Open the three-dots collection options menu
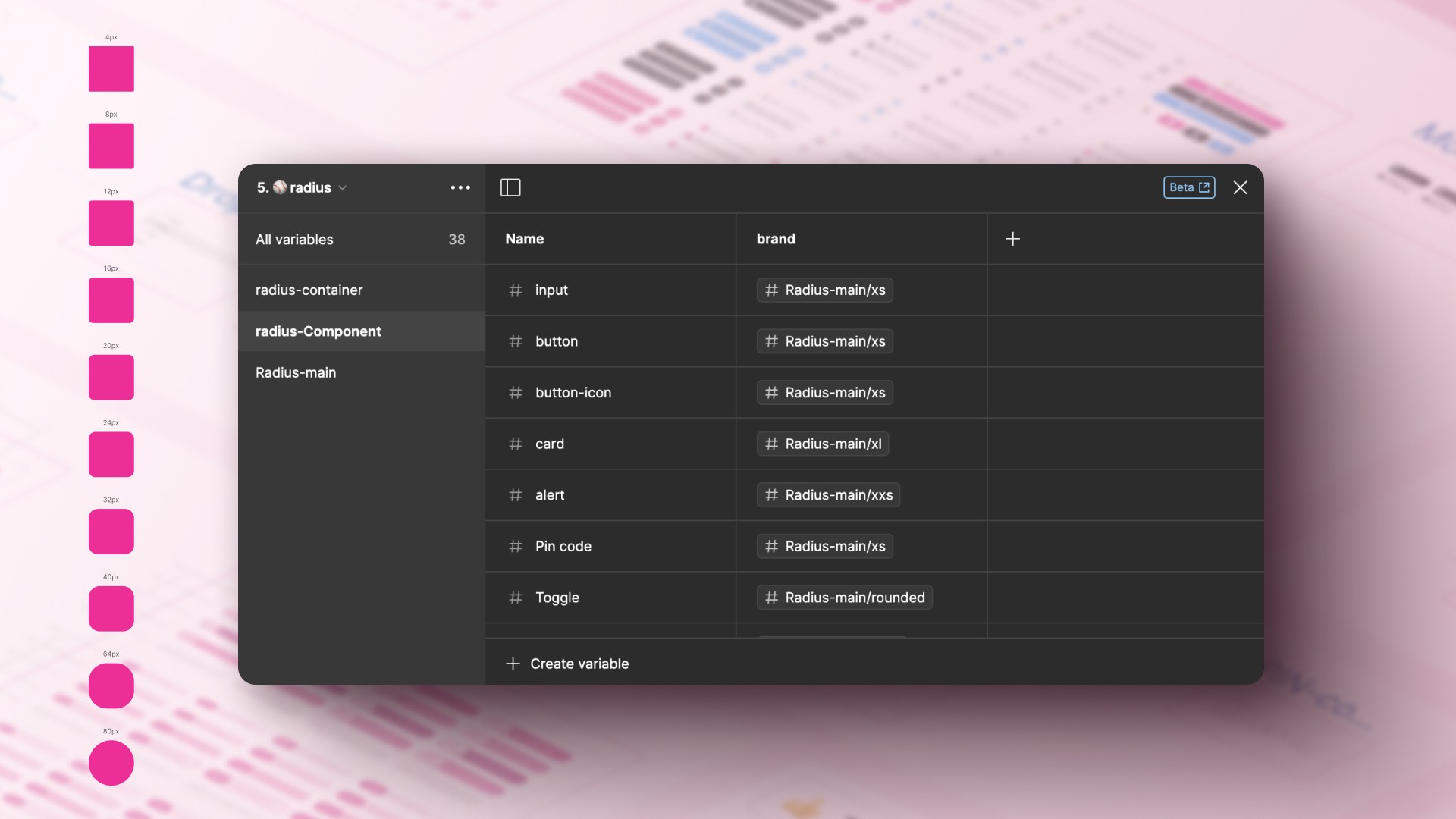Image resolution: width=1456 pixels, height=819 pixels. click(x=460, y=187)
